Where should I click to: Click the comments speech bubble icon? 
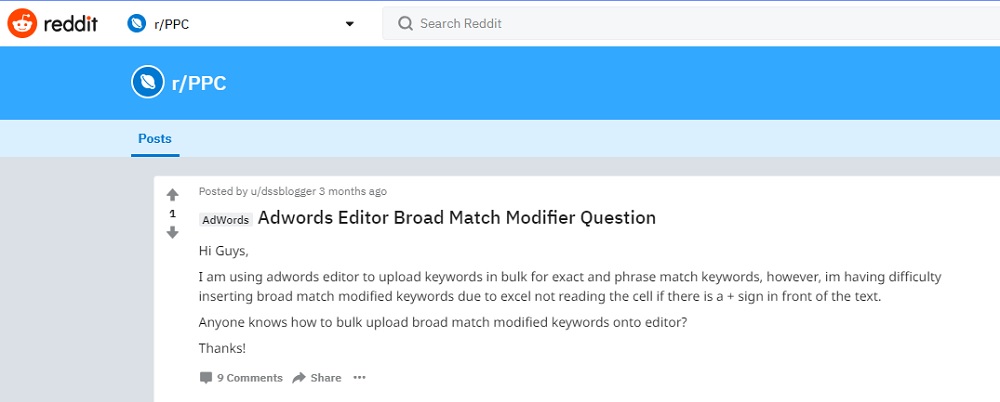pyautogui.click(x=205, y=378)
